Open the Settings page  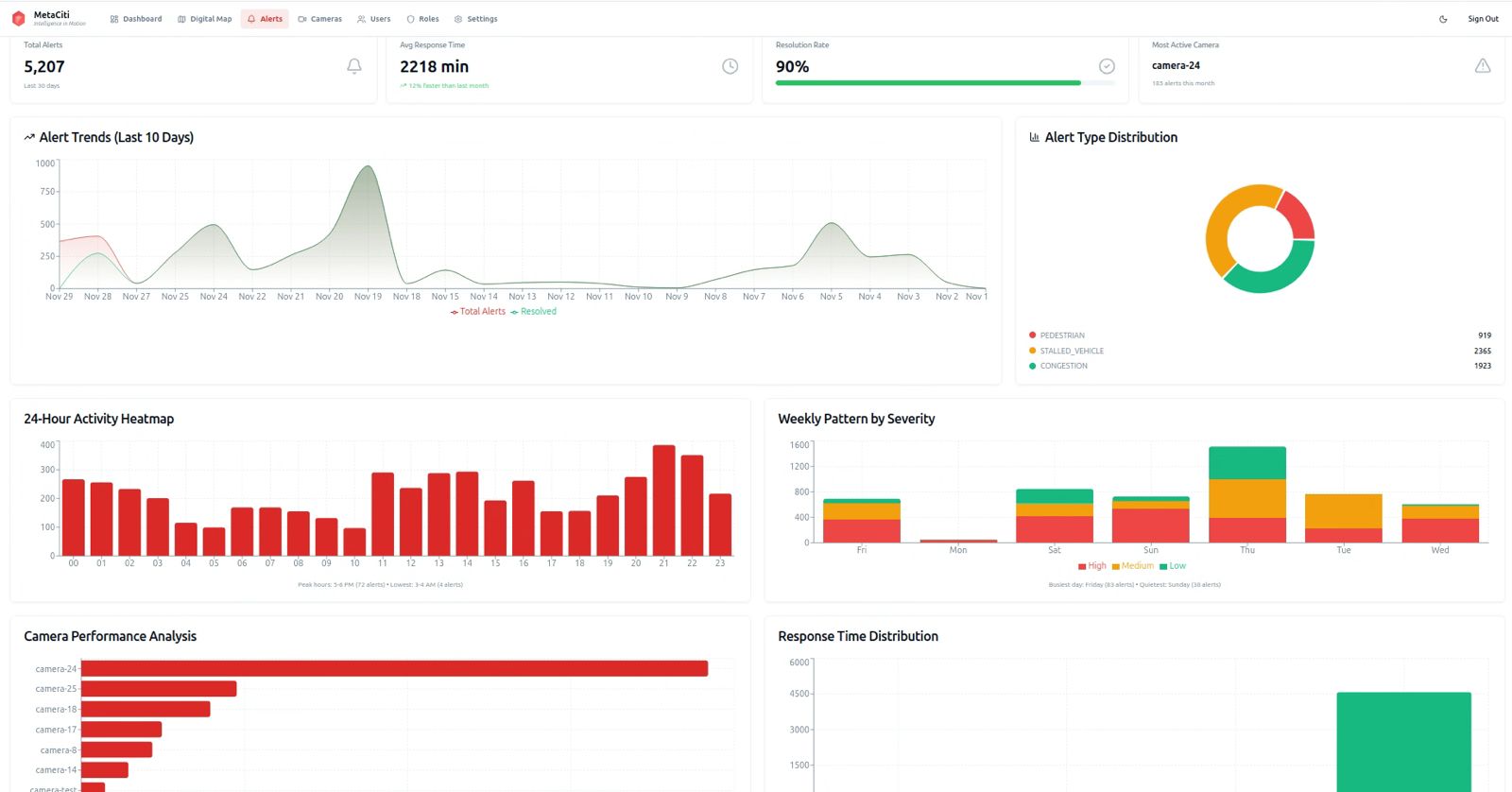475,19
